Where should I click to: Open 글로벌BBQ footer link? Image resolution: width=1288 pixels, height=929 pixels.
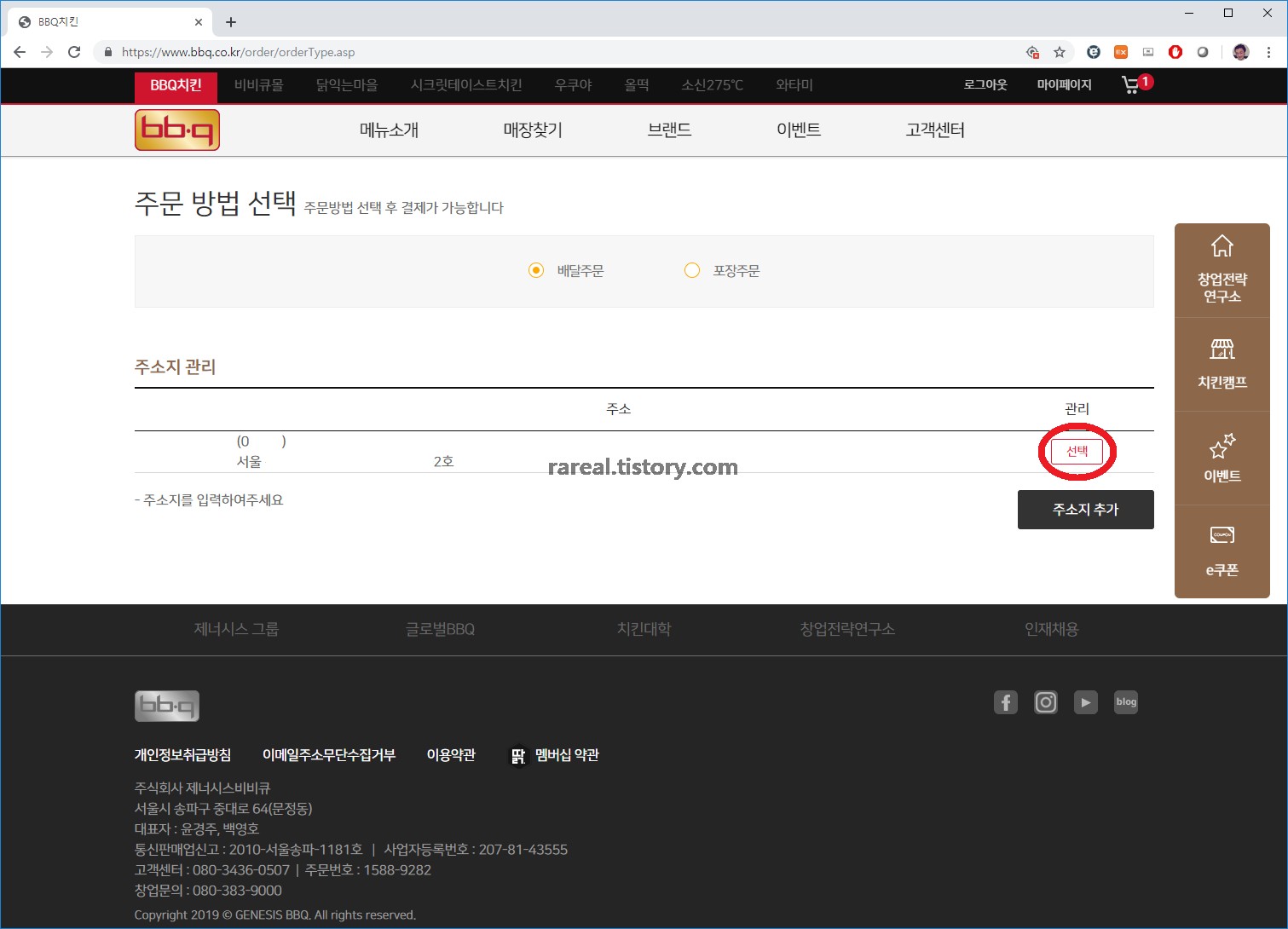(x=440, y=629)
